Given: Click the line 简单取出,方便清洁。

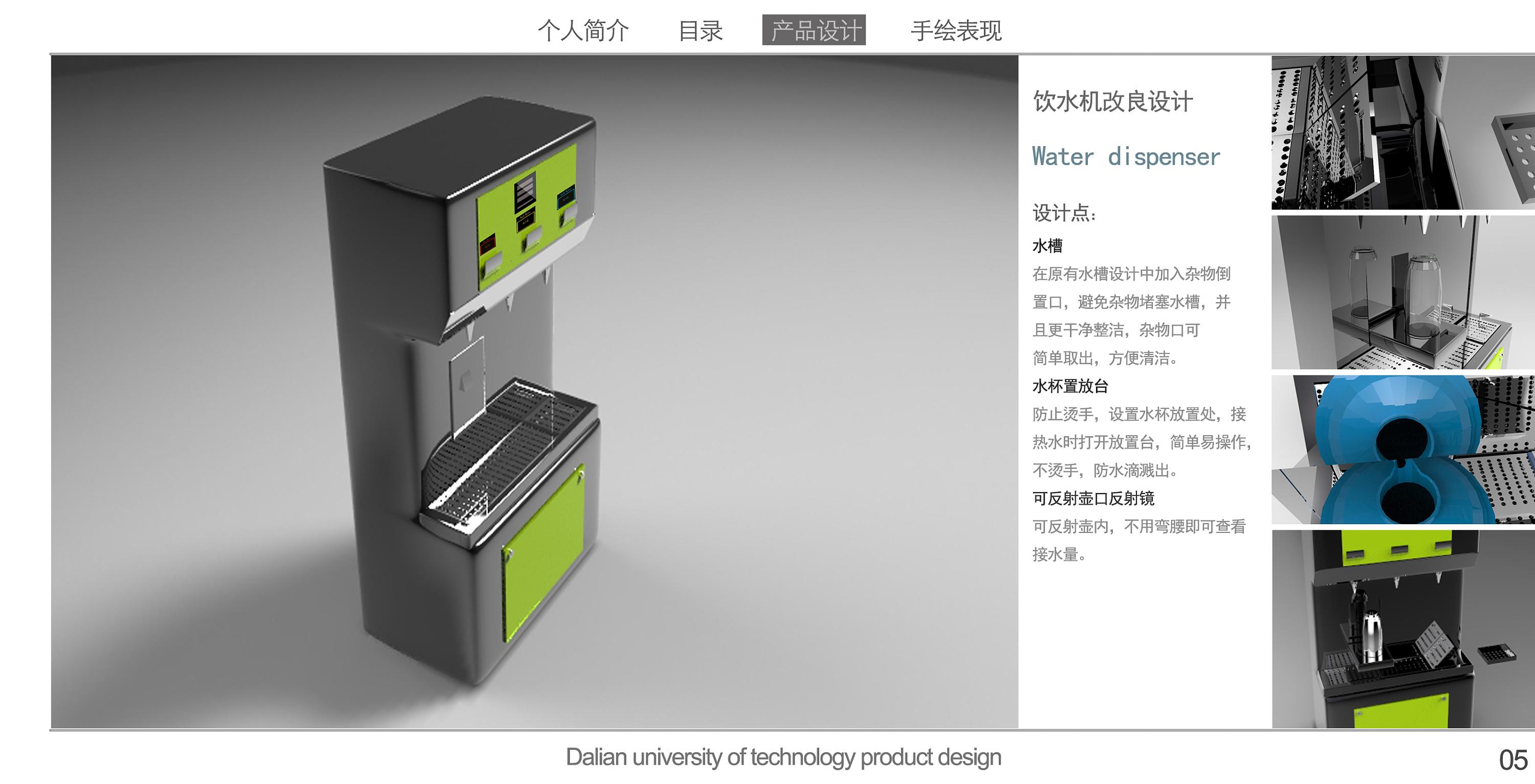Looking at the screenshot, I should pos(1105,357).
